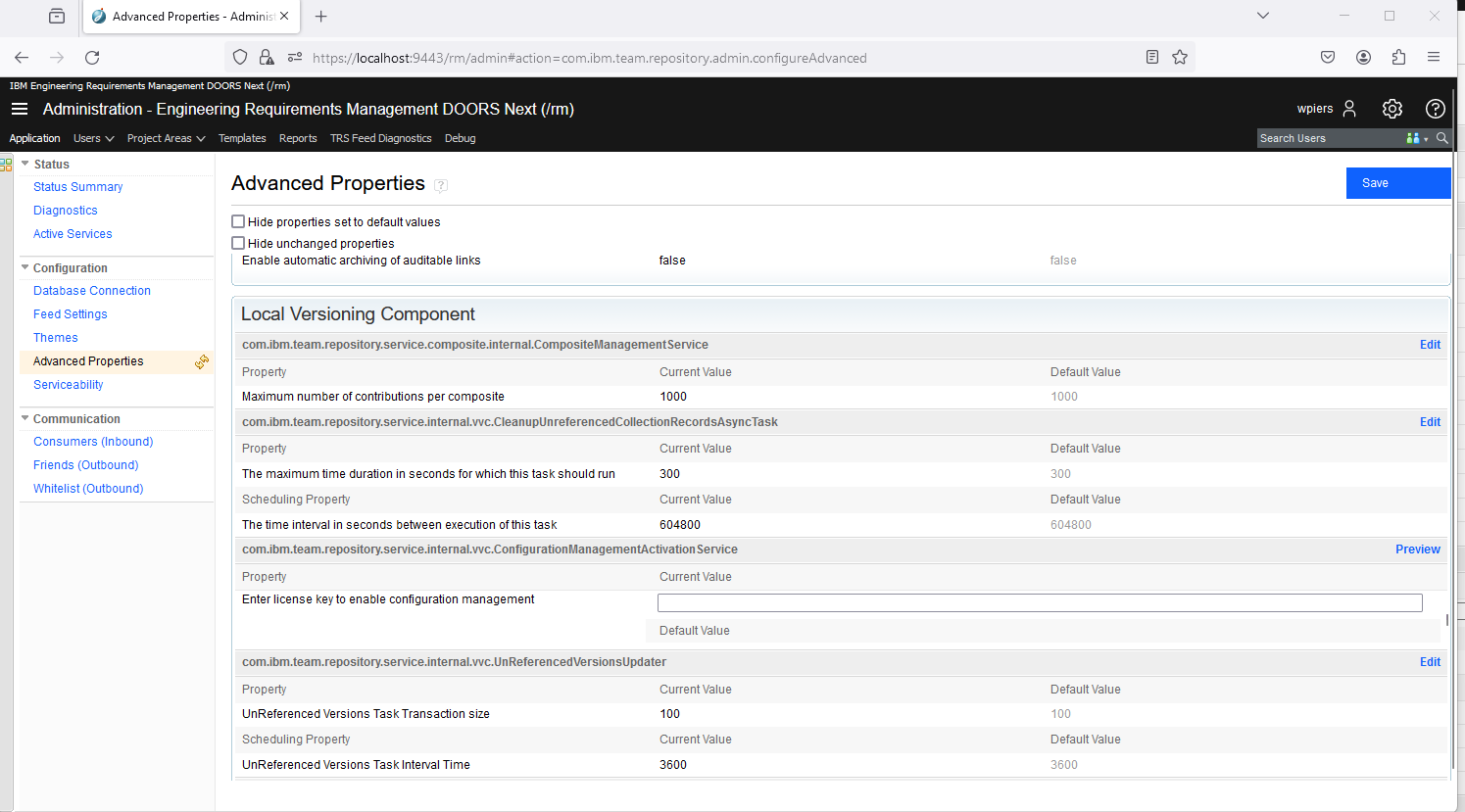1465x812 pixels.
Task: Open the Application menu item
Action: pyautogui.click(x=35, y=139)
